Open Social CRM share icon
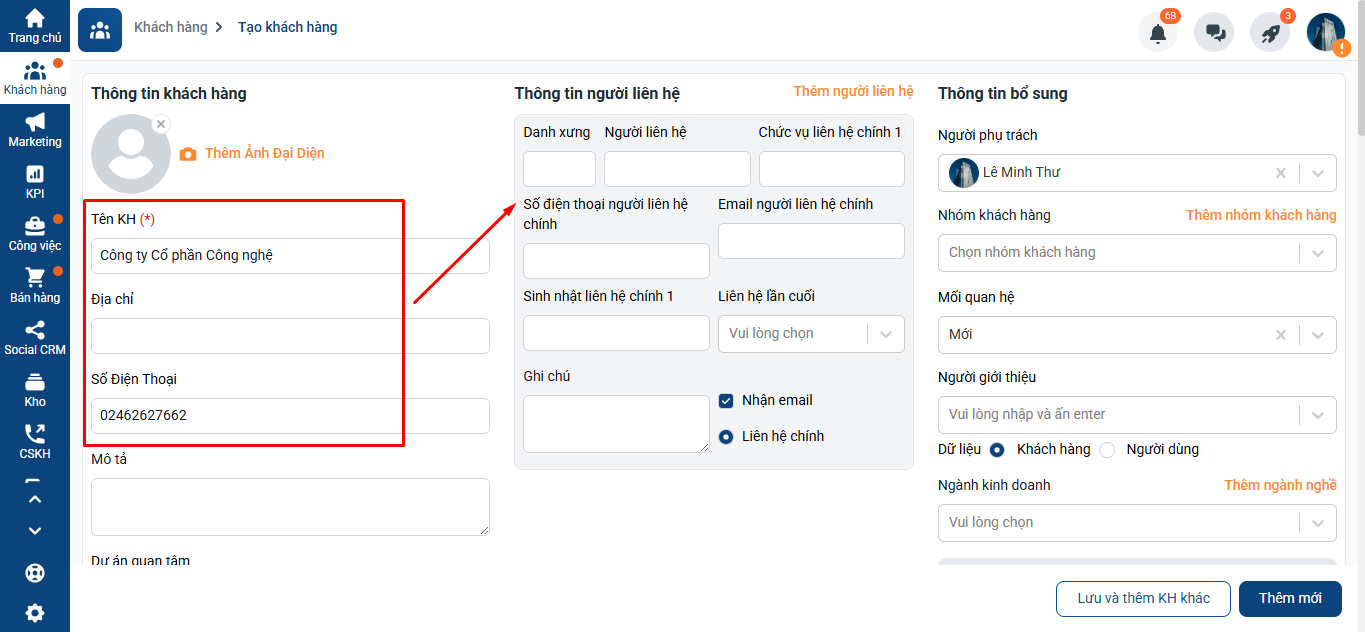 35,338
